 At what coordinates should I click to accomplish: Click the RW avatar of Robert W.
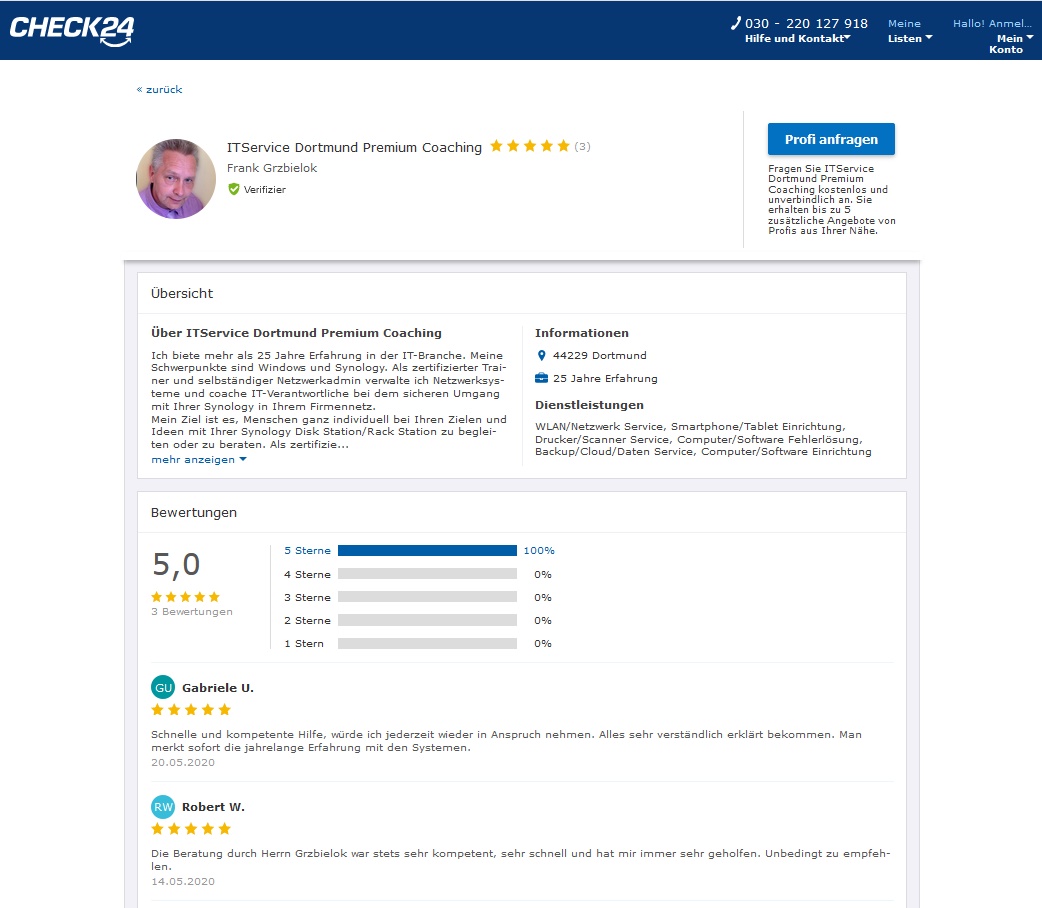[163, 807]
